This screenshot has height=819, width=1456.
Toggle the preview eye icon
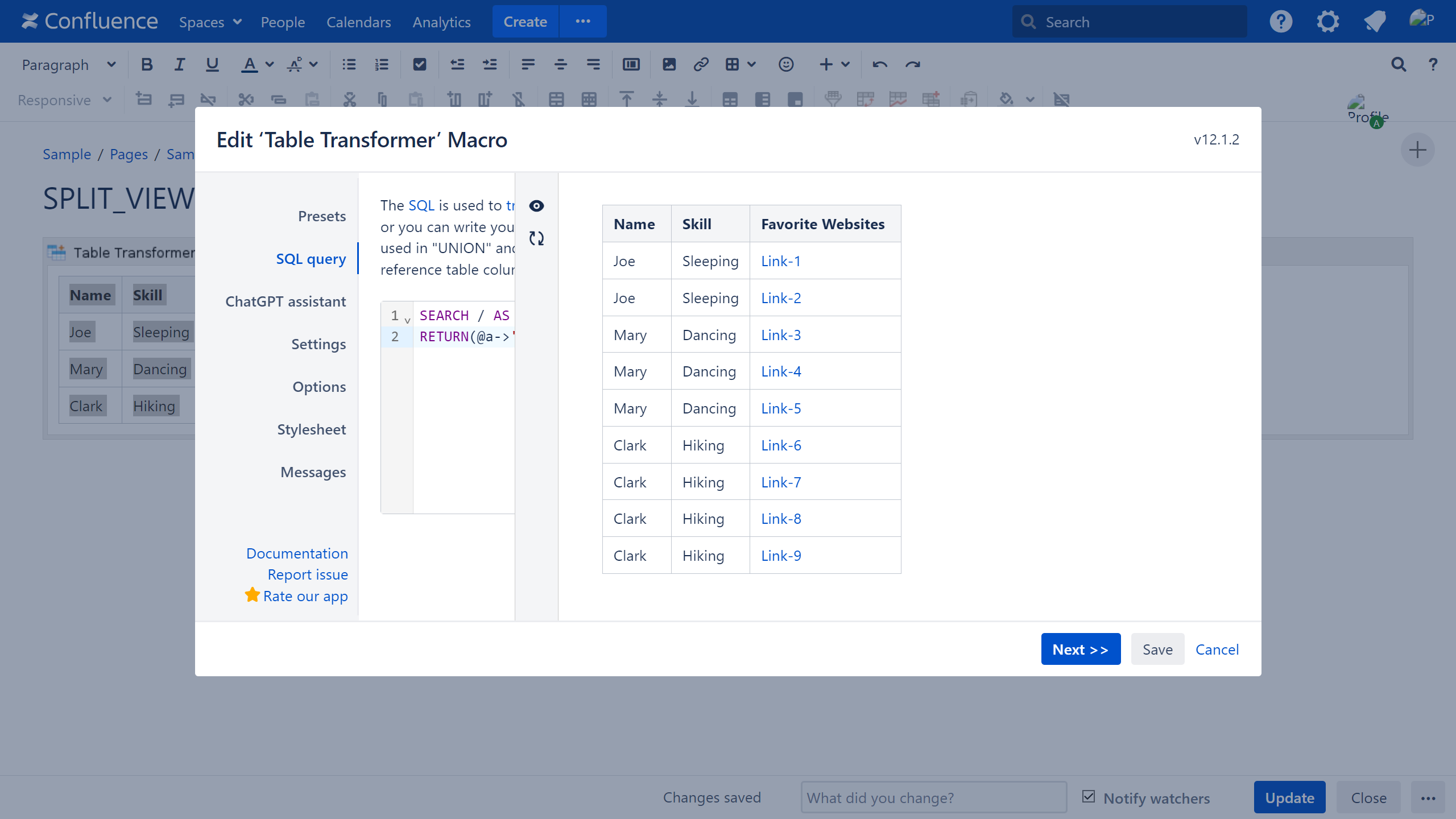[536, 206]
